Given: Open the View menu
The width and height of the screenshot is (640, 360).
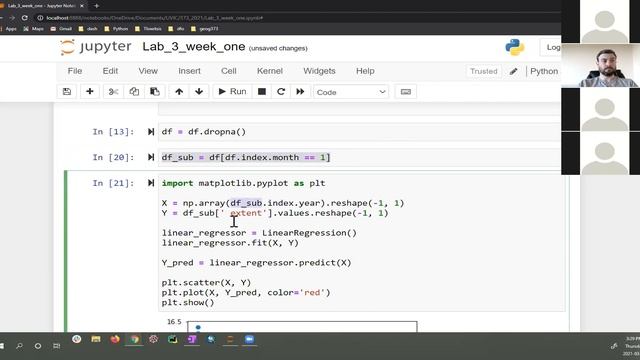Looking at the screenshot, I should (148, 71).
